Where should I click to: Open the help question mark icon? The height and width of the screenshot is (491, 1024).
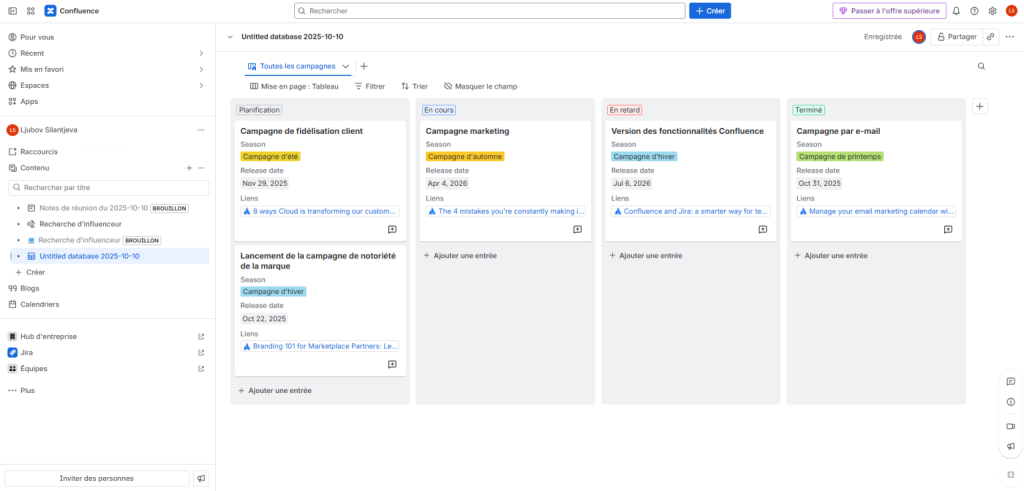tap(974, 11)
